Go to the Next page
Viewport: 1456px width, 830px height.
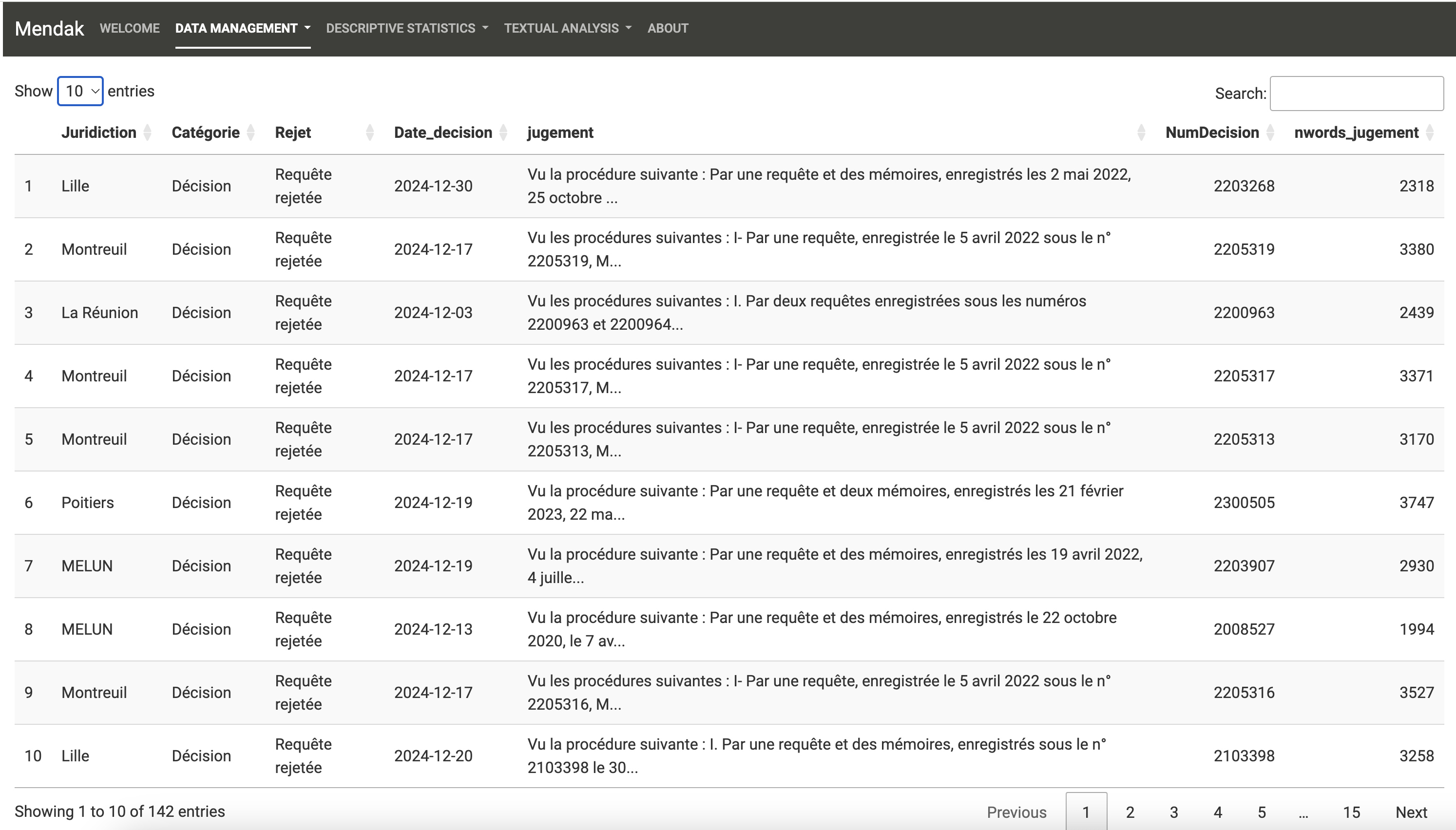pos(1411,812)
